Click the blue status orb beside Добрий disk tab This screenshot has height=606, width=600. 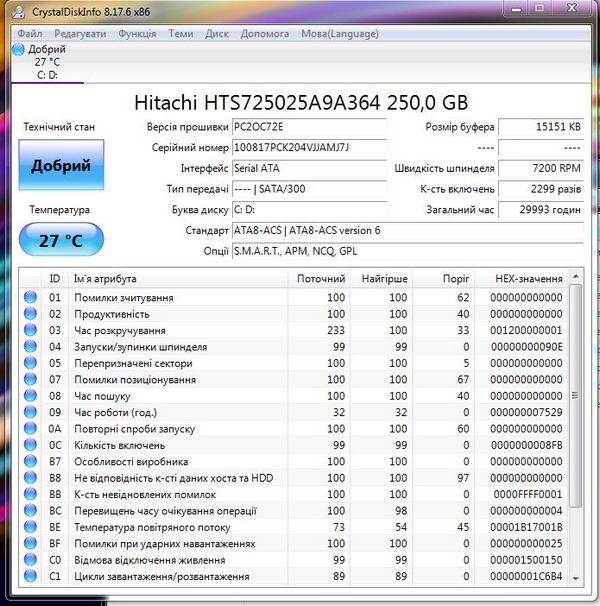pos(19,49)
